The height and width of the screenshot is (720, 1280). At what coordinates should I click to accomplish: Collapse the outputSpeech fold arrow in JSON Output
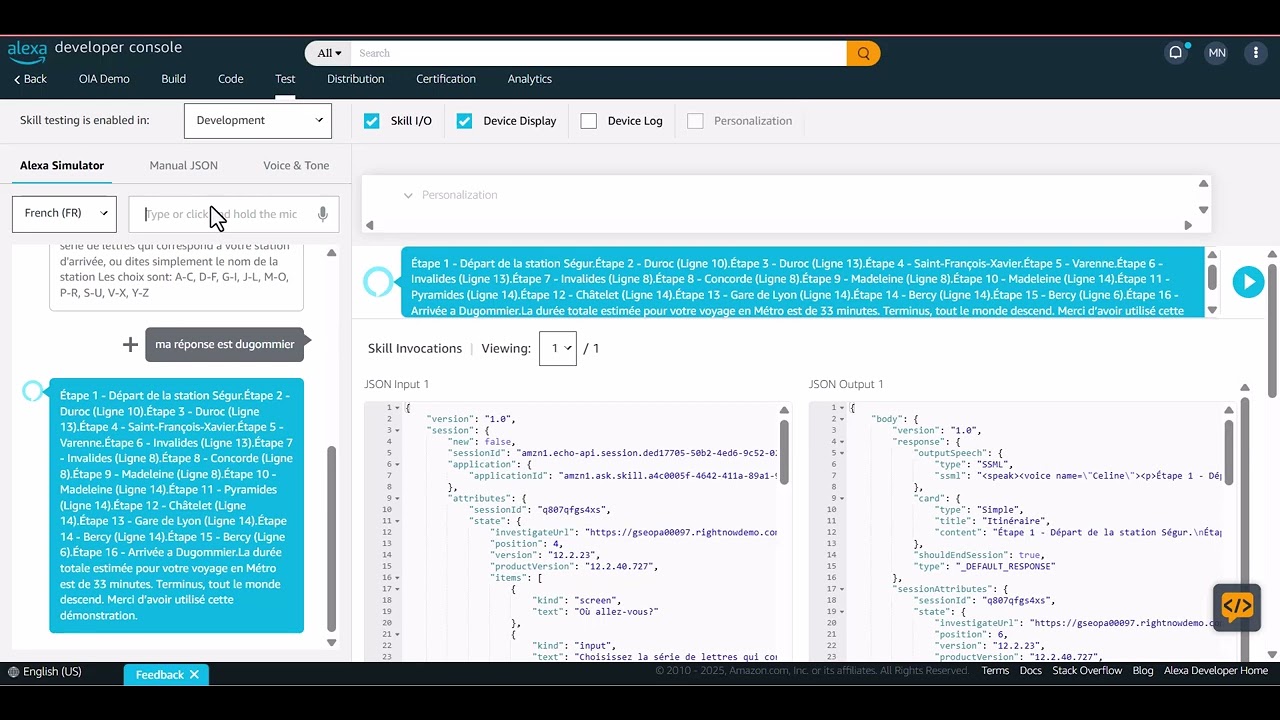843,453
